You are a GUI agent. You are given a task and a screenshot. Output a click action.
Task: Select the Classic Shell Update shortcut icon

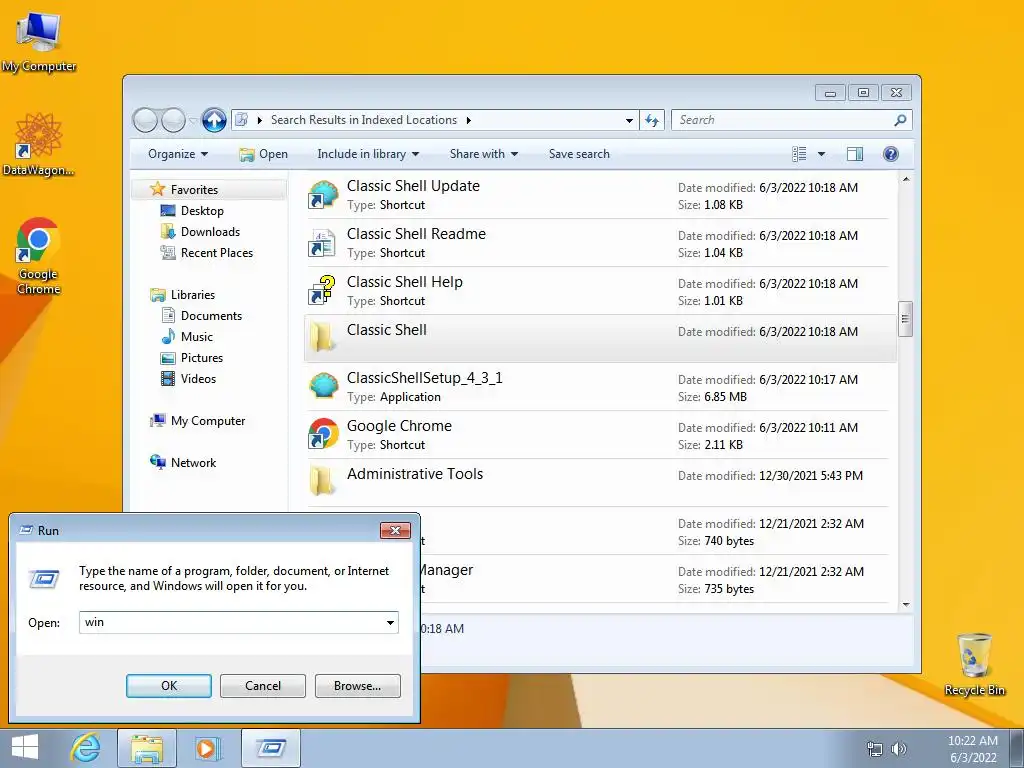323,195
